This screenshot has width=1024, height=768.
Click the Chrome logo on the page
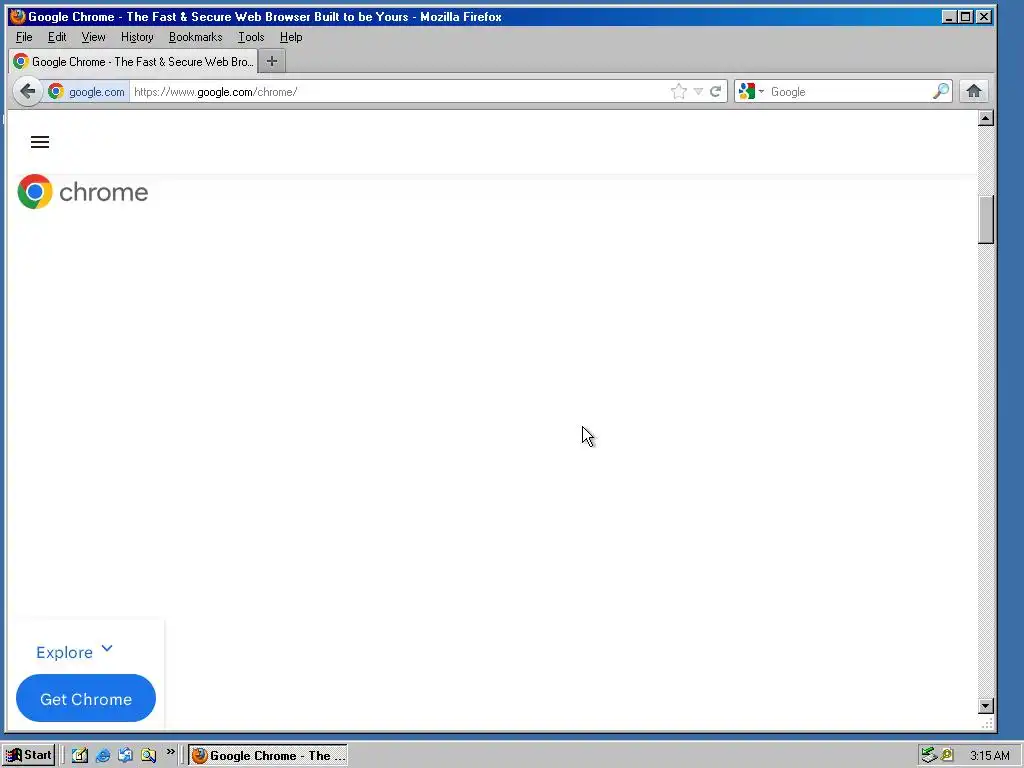83,191
